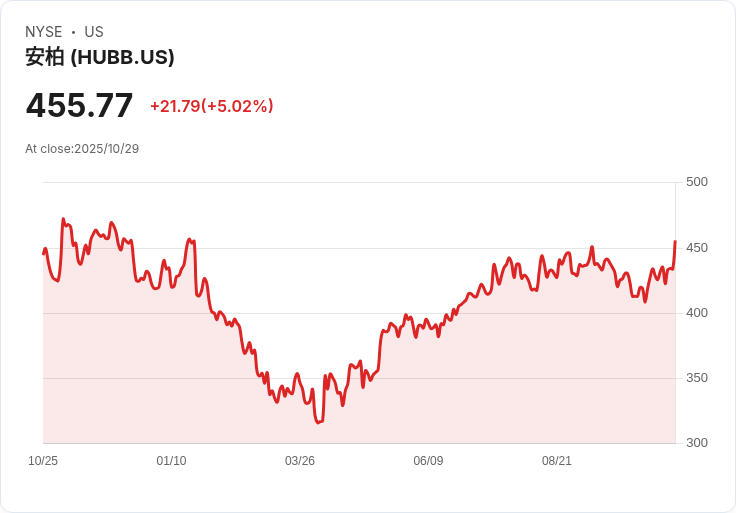Screen dimensions: 736x513
Task: Click the US market label
Action: tap(94, 32)
